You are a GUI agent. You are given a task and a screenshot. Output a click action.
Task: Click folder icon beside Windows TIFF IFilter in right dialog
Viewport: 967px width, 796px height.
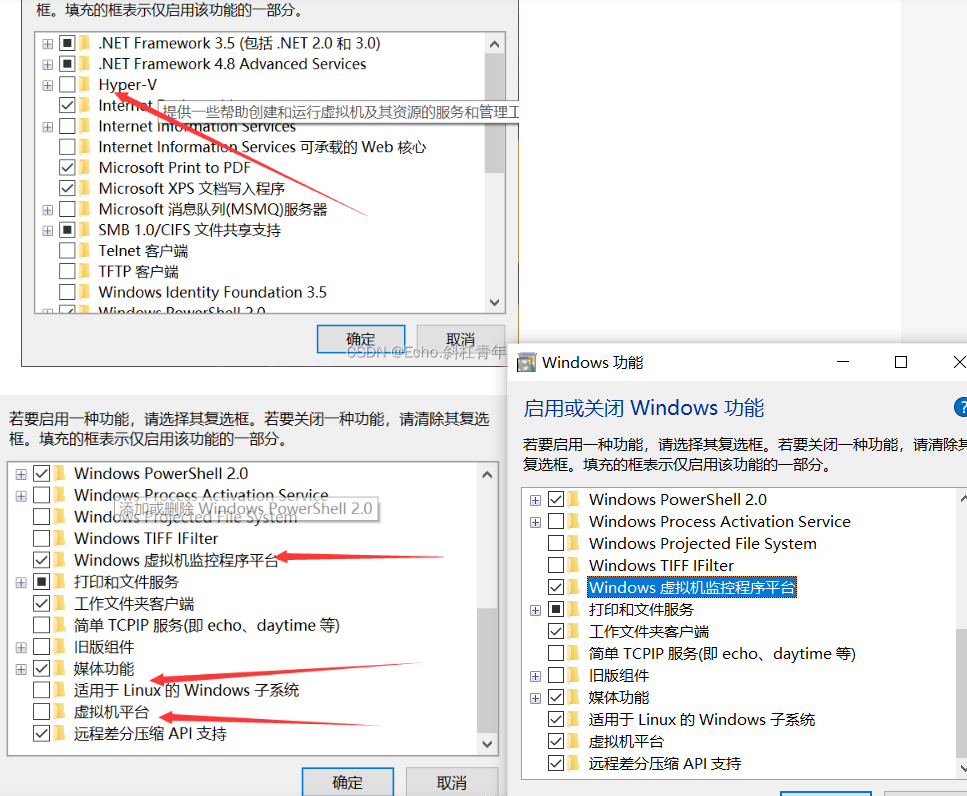point(574,565)
